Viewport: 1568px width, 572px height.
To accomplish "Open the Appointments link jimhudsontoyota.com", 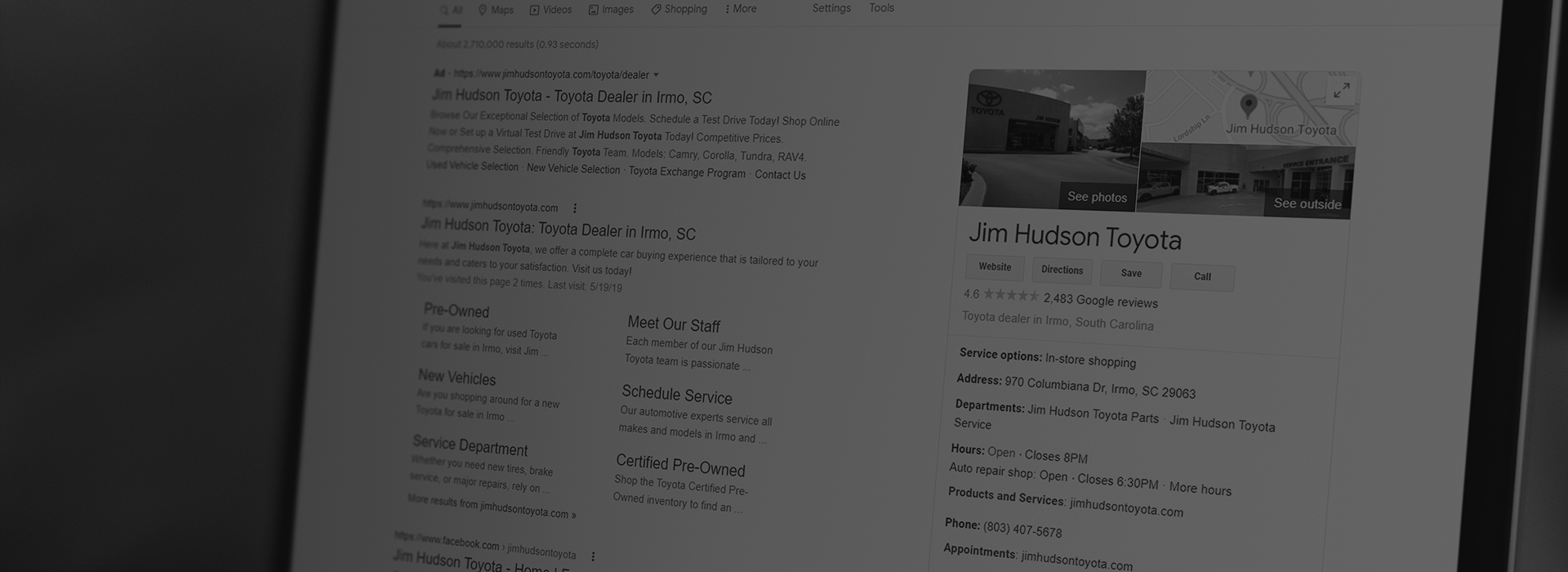I will tap(1076, 560).
